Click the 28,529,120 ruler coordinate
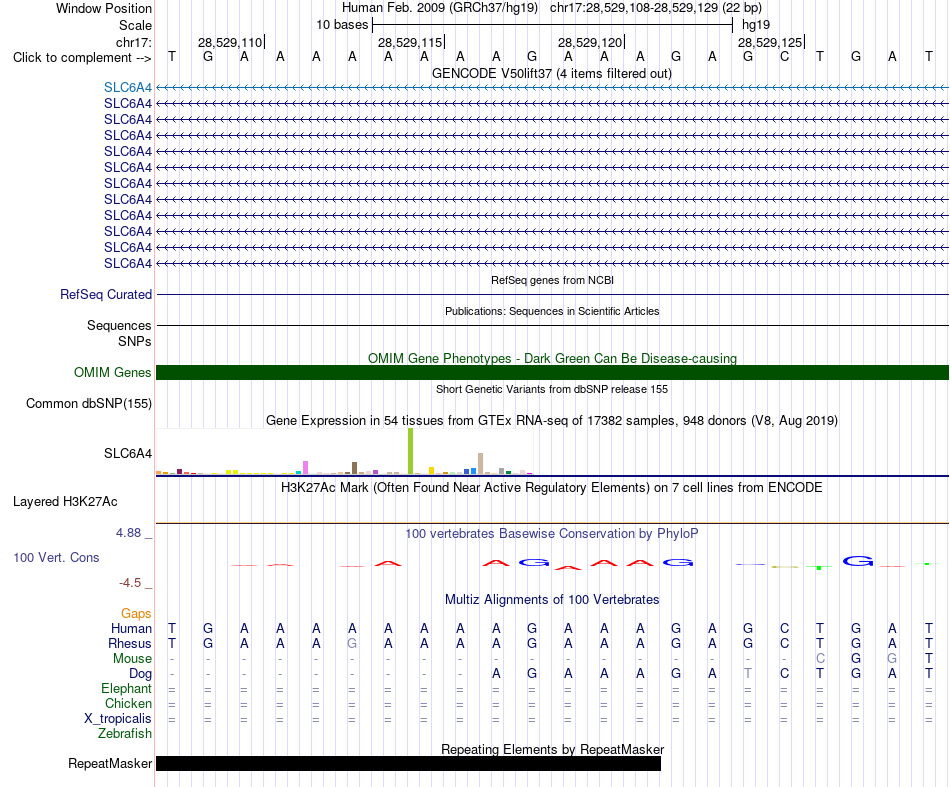Viewport: 950px width, 787px height. 590,42
